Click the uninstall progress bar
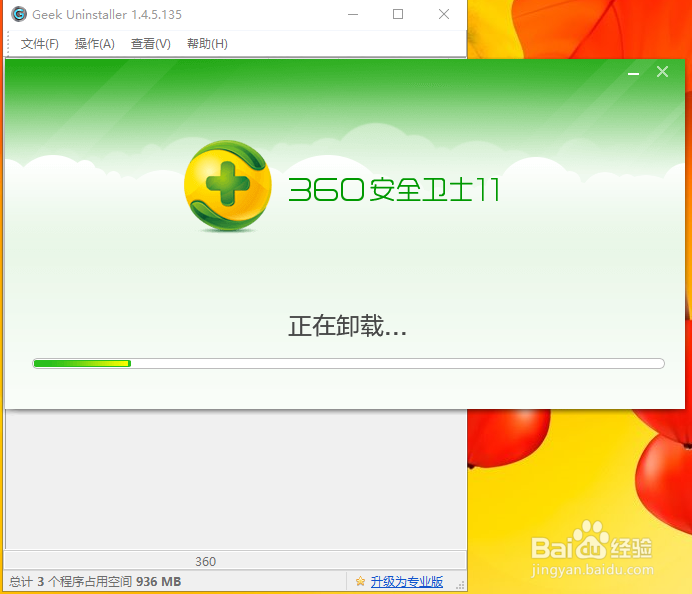This screenshot has height=594, width=692. tap(349, 363)
